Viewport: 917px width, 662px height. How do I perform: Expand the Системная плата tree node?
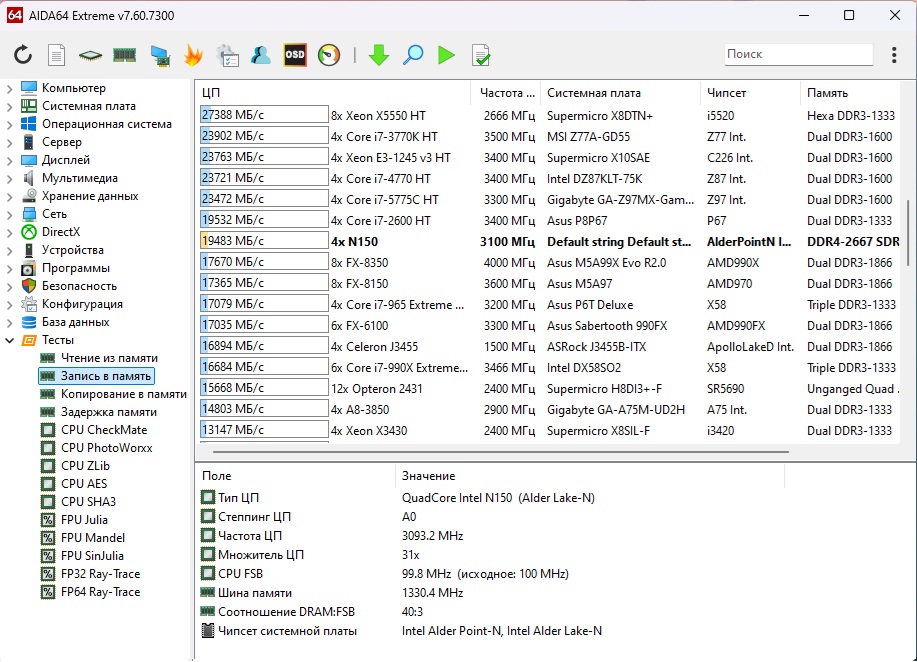tap(9, 106)
